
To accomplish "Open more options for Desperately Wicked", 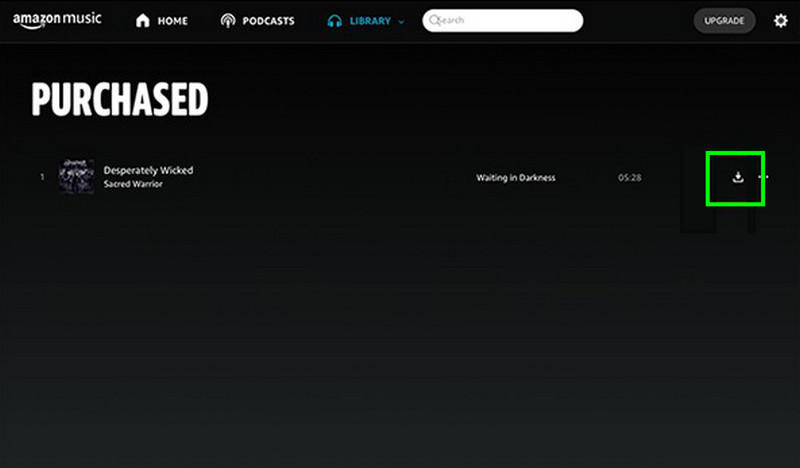I will (763, 177).
